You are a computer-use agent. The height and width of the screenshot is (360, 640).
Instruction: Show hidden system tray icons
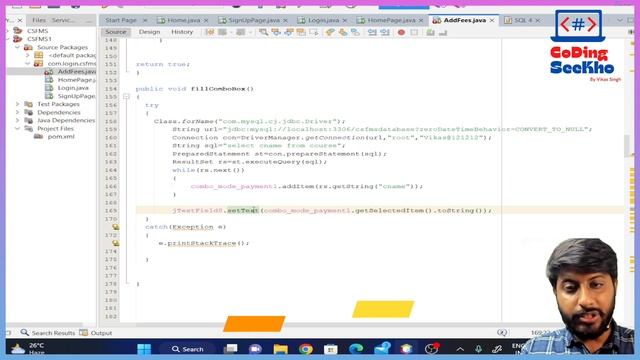coord(460,349)
